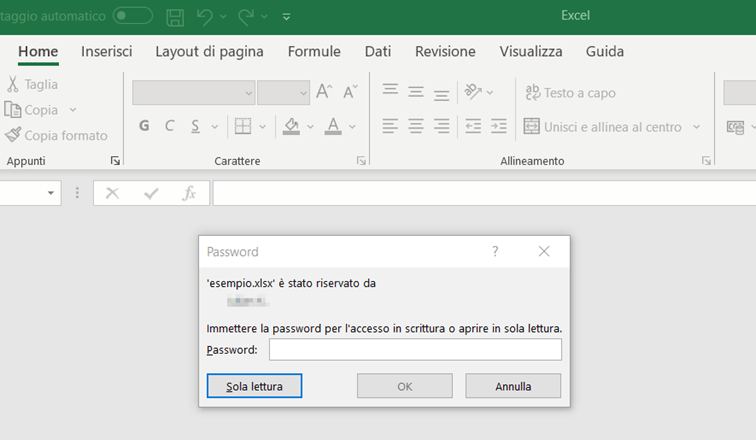The width and height of the screenshot is (756, 440).
Task: Click the accounting number format icon
Action: point(735,127)
